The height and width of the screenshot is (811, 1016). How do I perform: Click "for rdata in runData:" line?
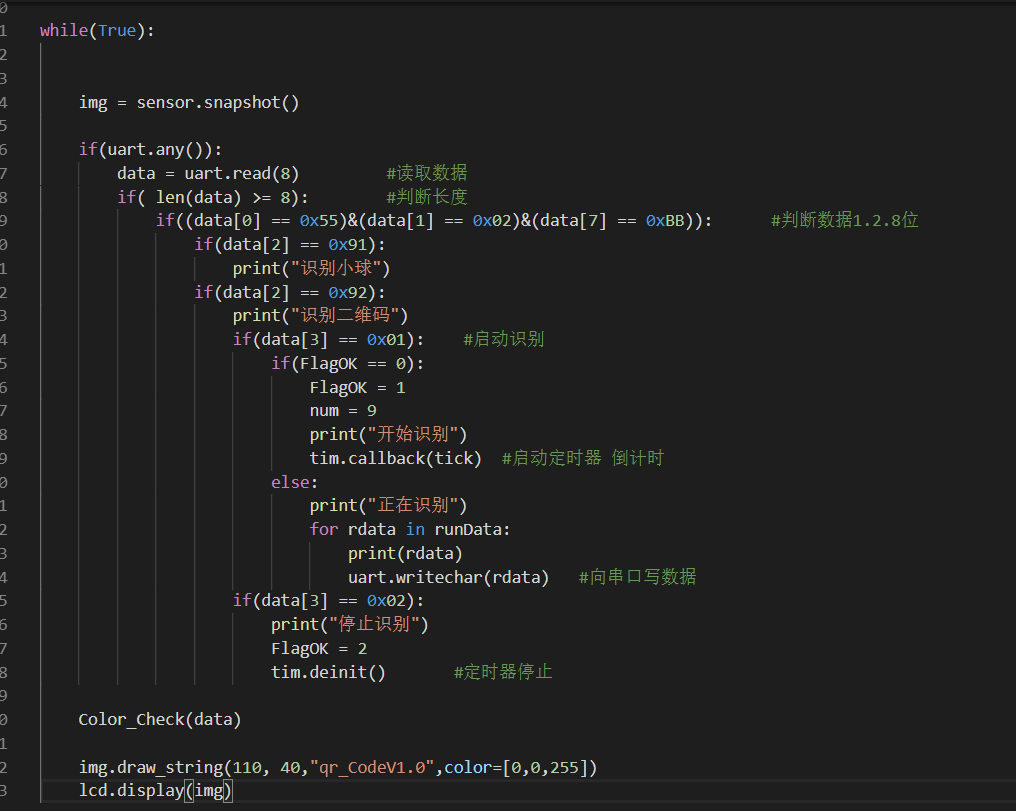tap(410, 530)
